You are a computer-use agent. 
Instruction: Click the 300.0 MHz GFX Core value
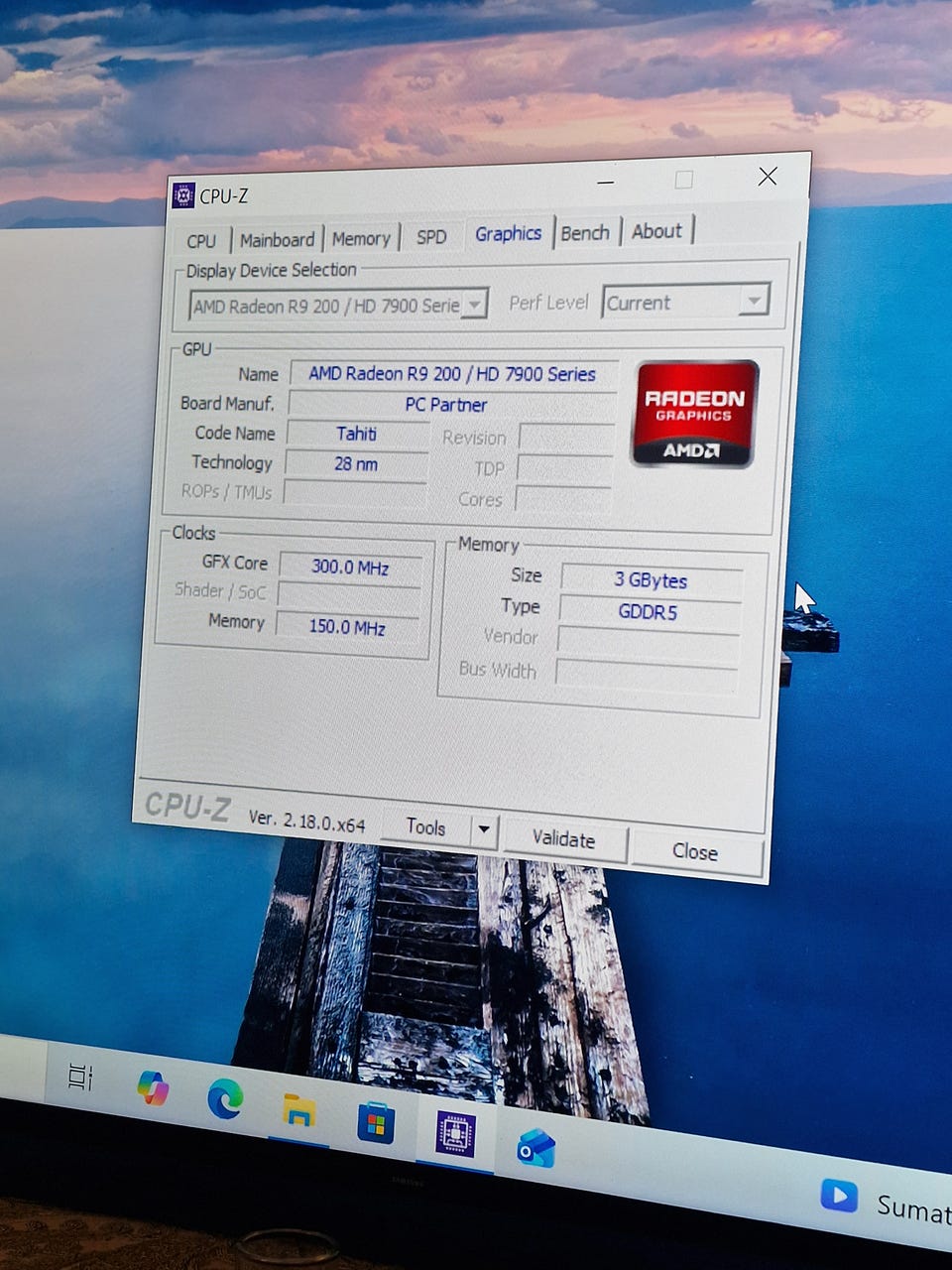click(x=350, y=568)
